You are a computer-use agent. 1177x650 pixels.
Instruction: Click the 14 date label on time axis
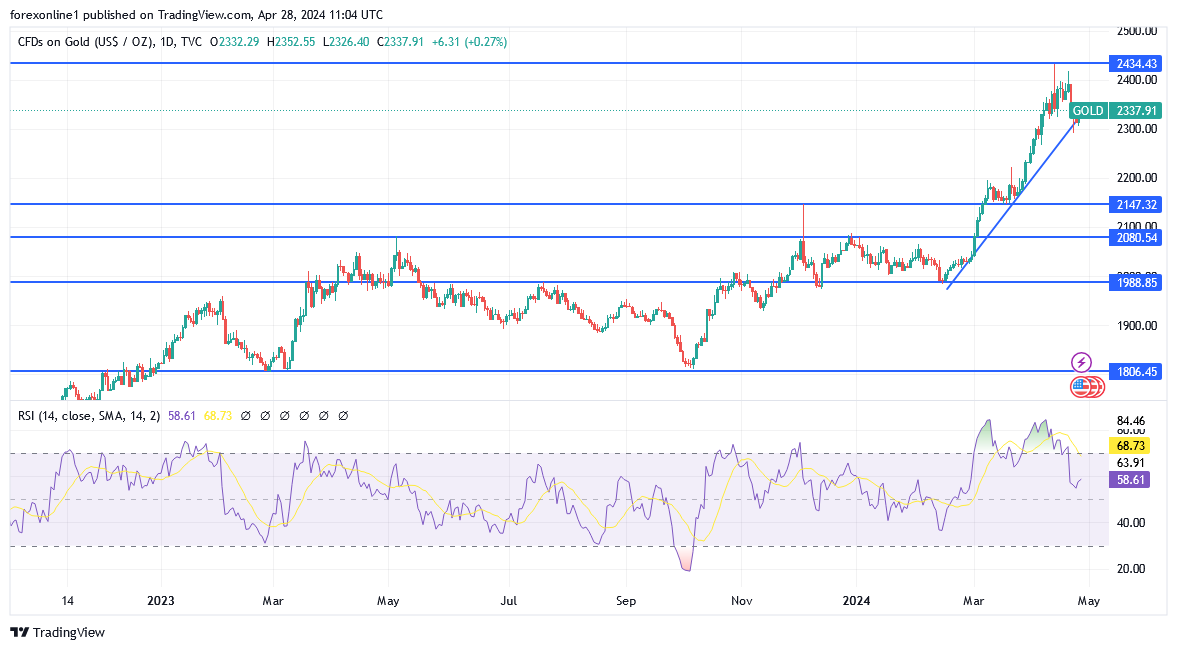pos(68,600)
